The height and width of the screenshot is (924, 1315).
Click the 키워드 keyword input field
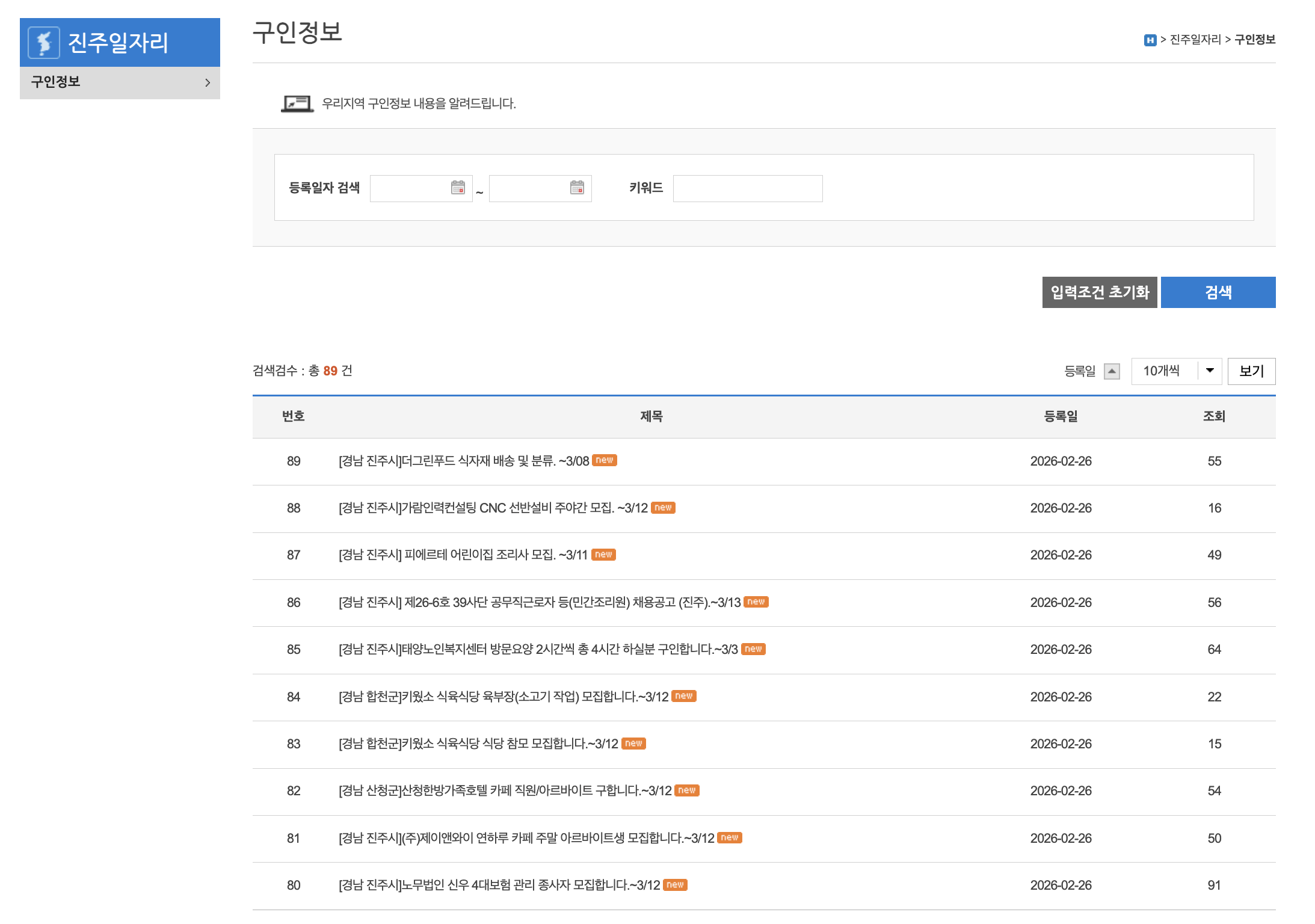coord(747,188)
